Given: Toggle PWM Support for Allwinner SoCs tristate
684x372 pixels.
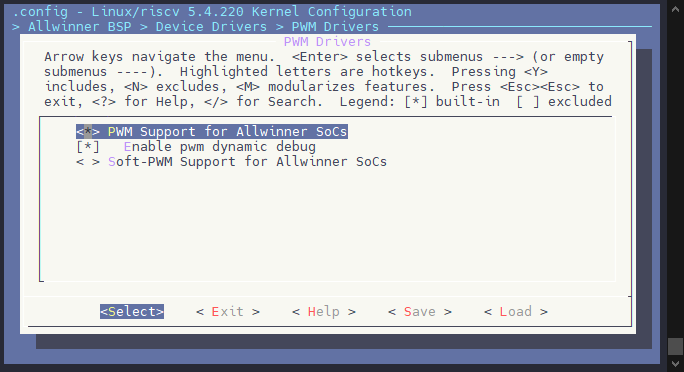Looking at the screenshot, I should [x=88, y=132].
